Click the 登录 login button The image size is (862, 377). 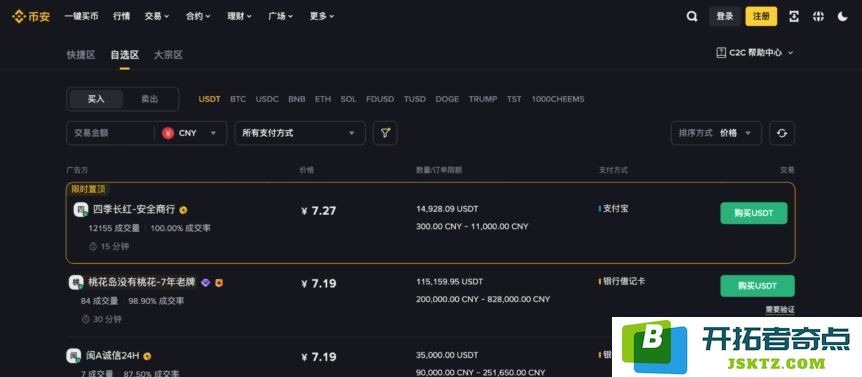(x=725, y=16)
